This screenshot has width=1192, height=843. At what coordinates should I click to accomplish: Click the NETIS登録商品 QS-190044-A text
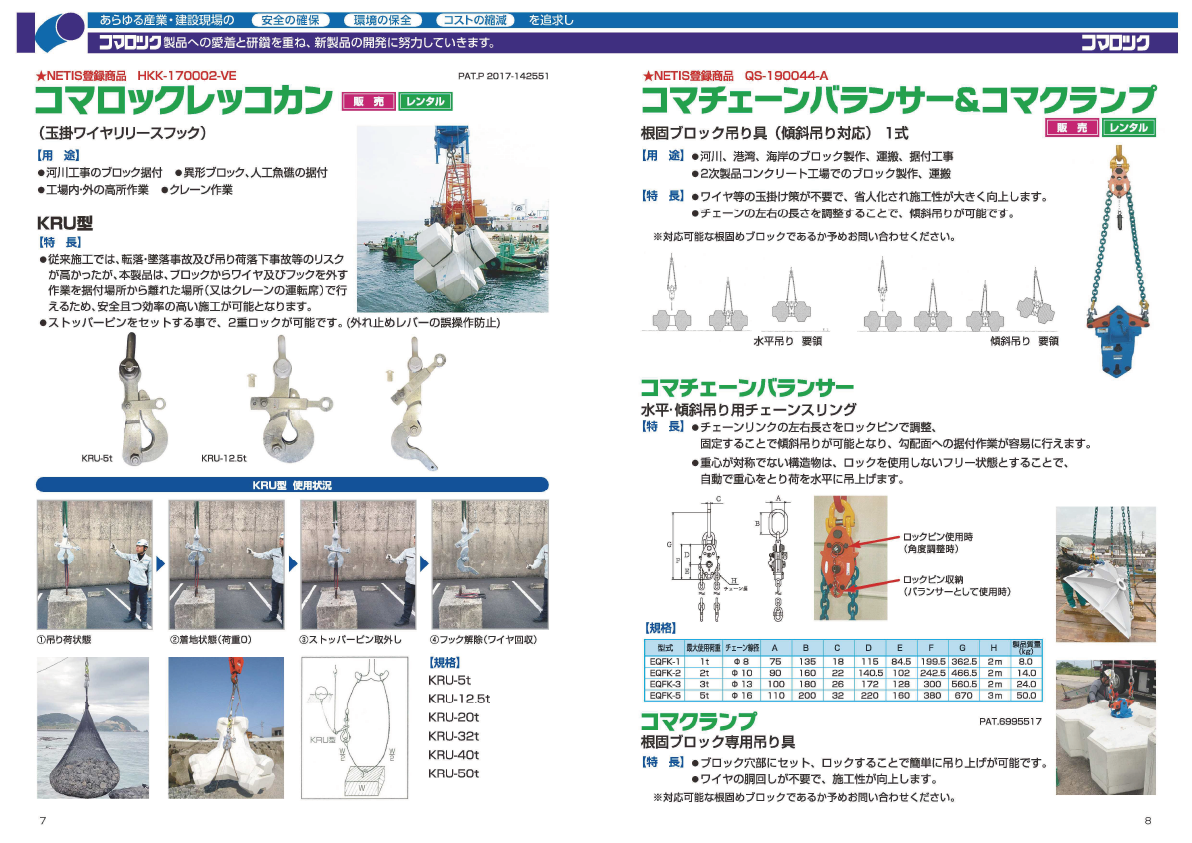click(735, 76)
